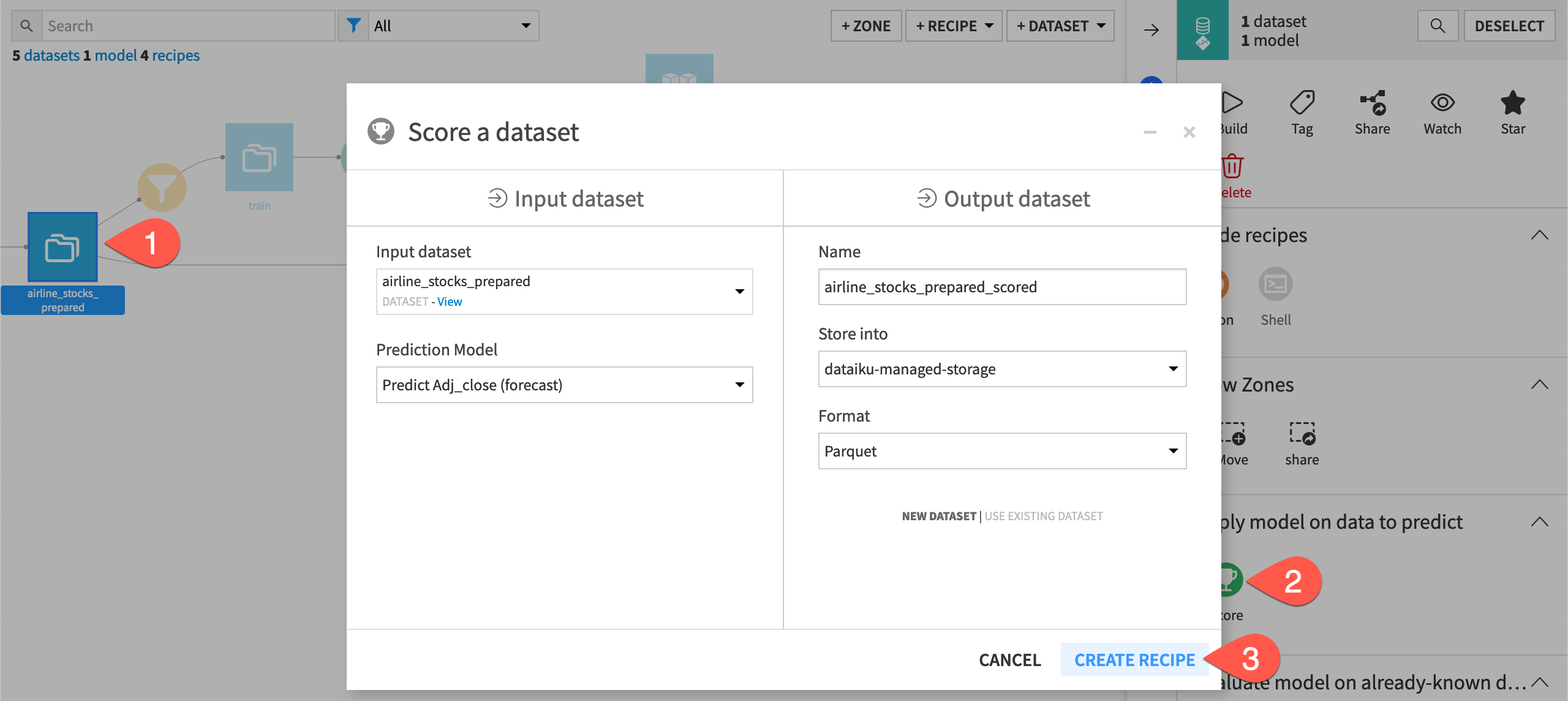
Task: Collapse right panel with arrow icon
Action: click(1151, 29)
